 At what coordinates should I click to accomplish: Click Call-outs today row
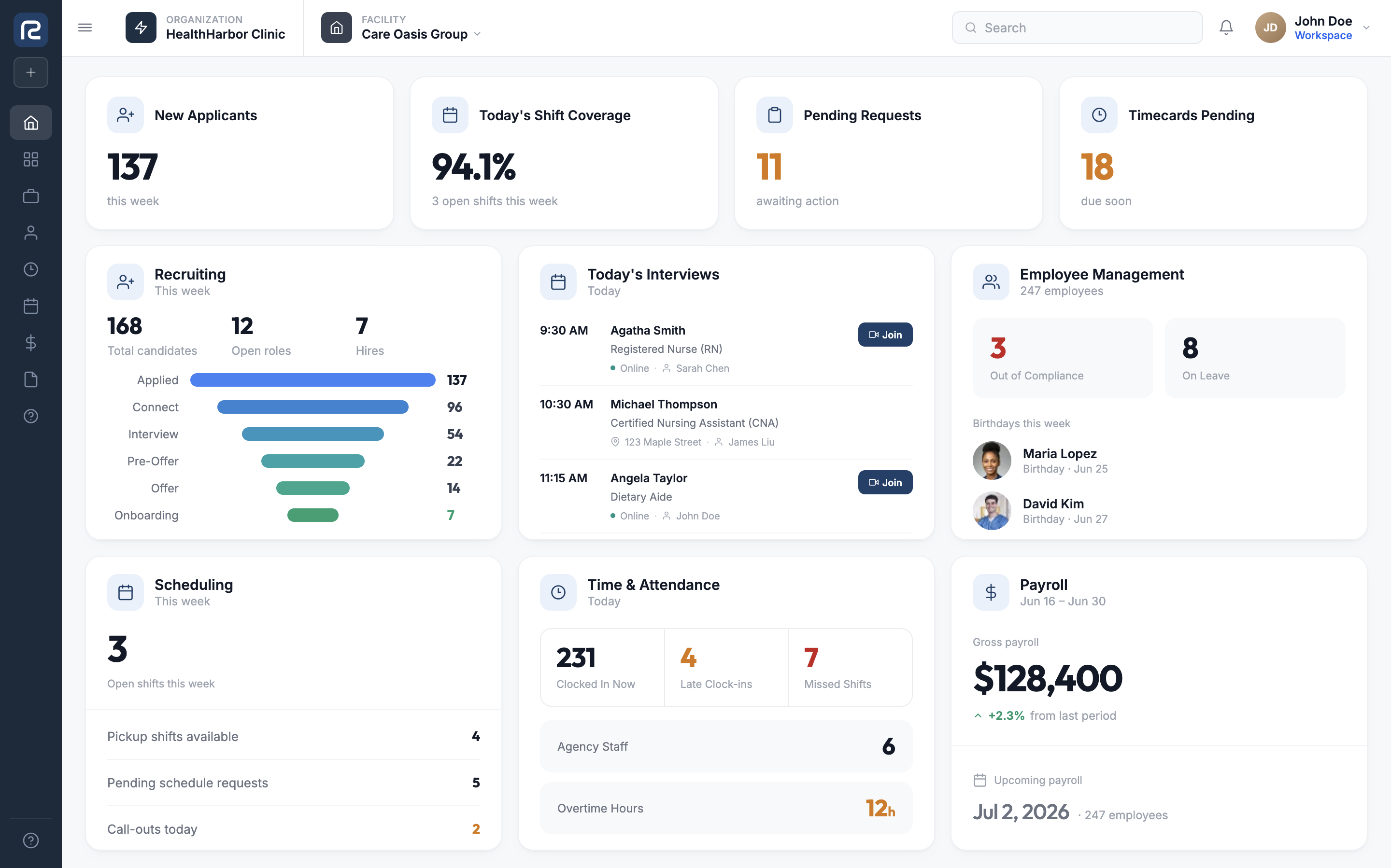(x=294, y=829)
